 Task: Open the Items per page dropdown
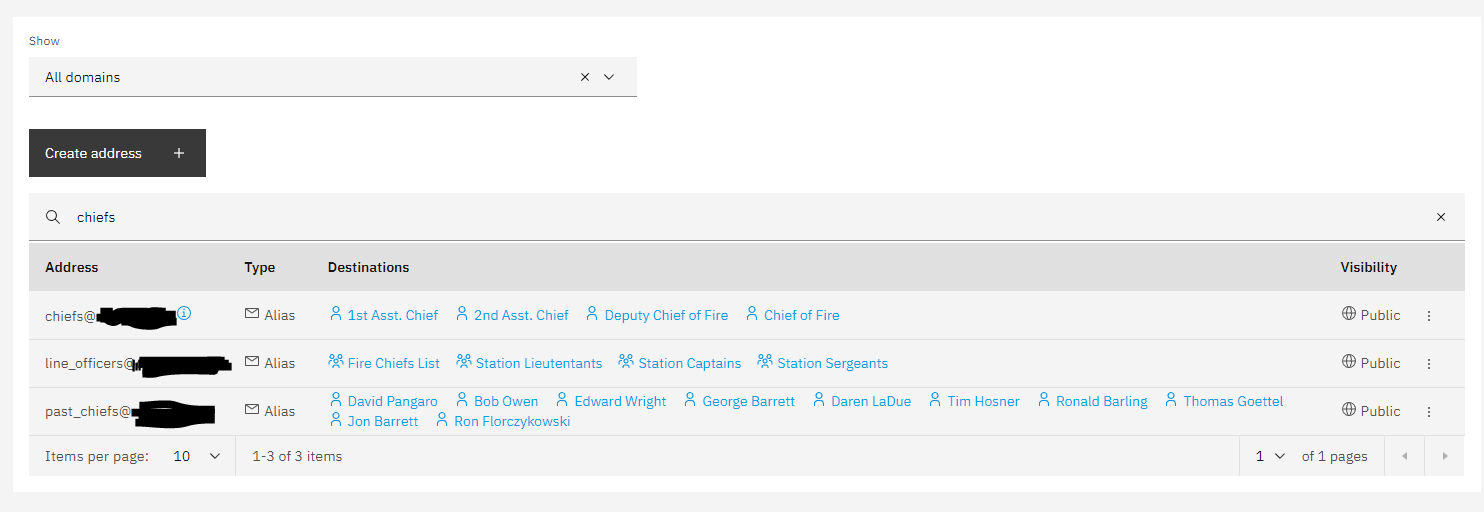point(197,456)
